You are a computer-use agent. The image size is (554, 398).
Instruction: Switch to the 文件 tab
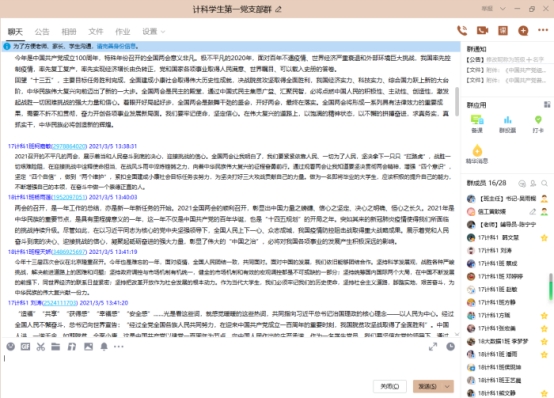(x=96, y=32)
